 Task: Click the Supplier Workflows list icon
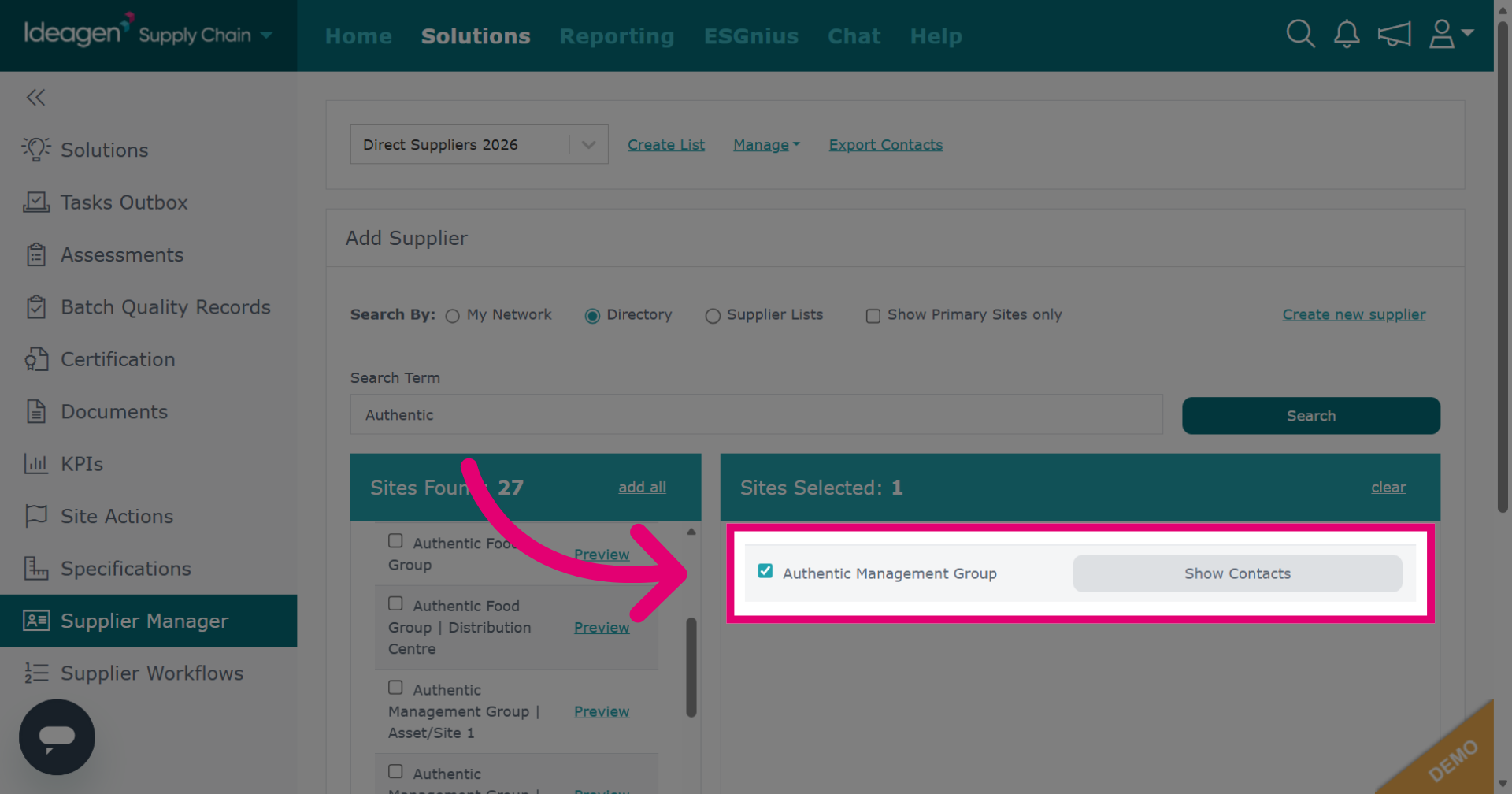(x=35, y=673)
